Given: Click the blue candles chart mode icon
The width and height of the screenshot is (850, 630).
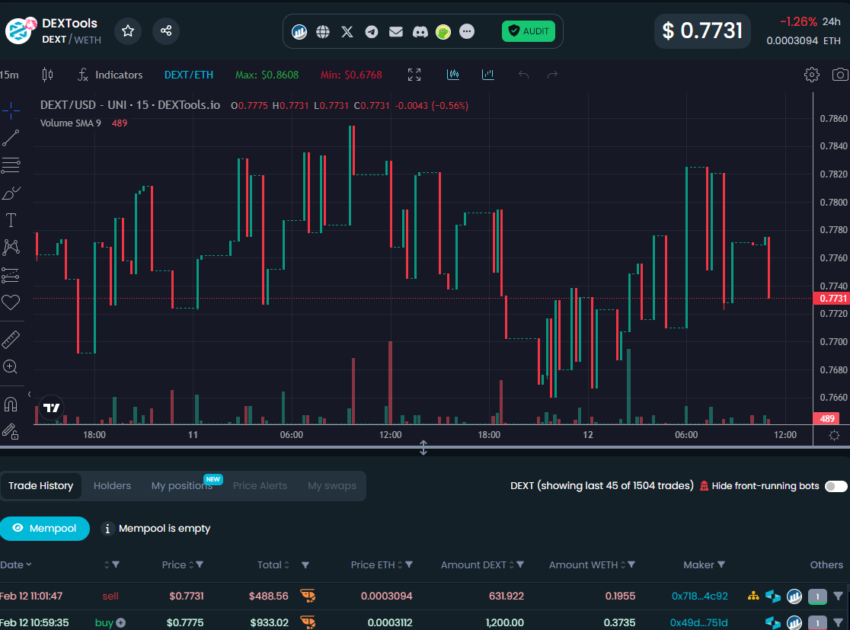Looking at the screenshot, I should pyautogui.click(x=453, y=75).
